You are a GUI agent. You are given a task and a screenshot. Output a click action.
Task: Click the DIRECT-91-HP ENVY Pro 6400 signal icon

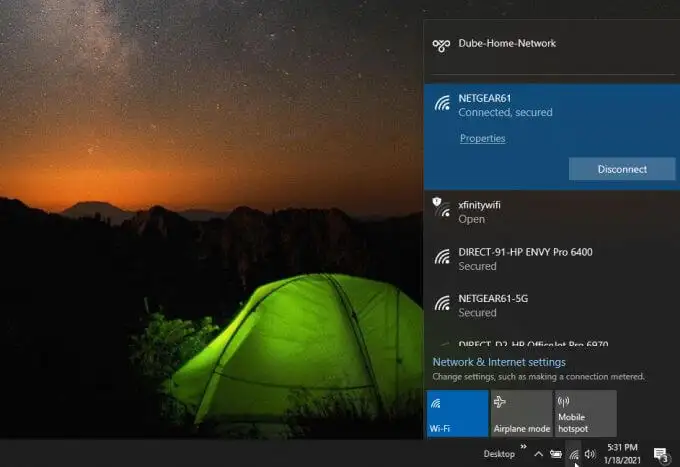pos(442,257)
